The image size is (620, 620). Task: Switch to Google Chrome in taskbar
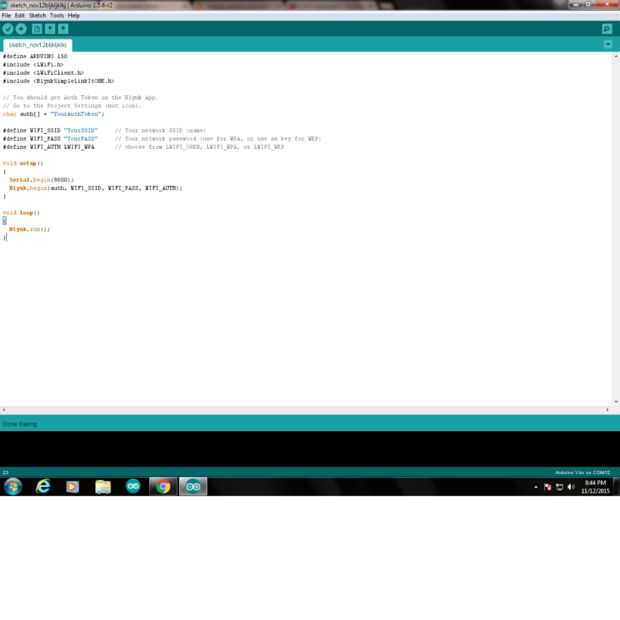[163, 487]
